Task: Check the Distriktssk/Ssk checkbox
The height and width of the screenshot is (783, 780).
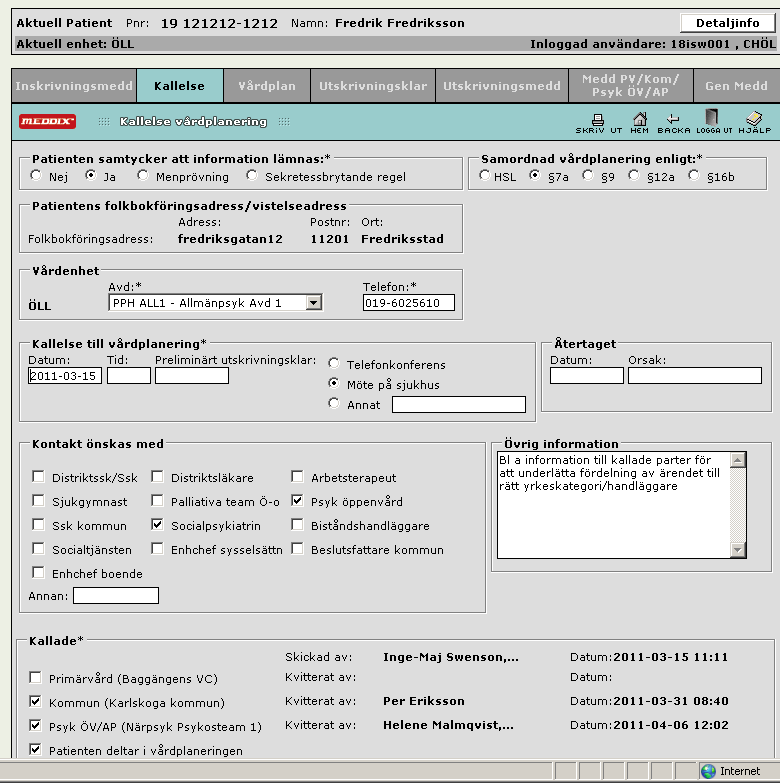Action: click(x=38, y=476)
